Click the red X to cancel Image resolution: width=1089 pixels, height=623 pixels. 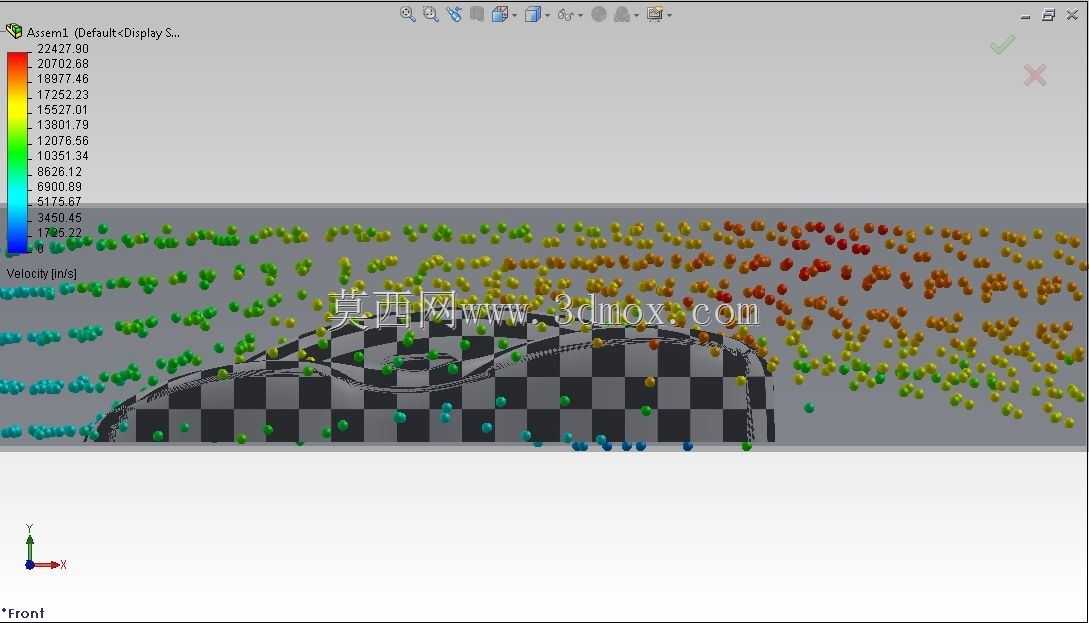(1035, 75)
